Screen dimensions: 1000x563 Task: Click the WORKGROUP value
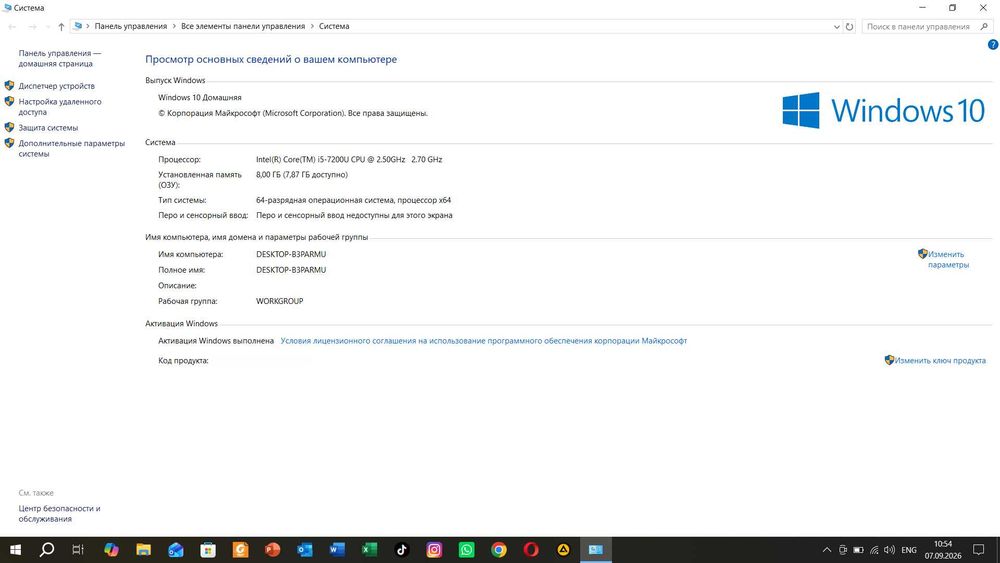(279, 301)
